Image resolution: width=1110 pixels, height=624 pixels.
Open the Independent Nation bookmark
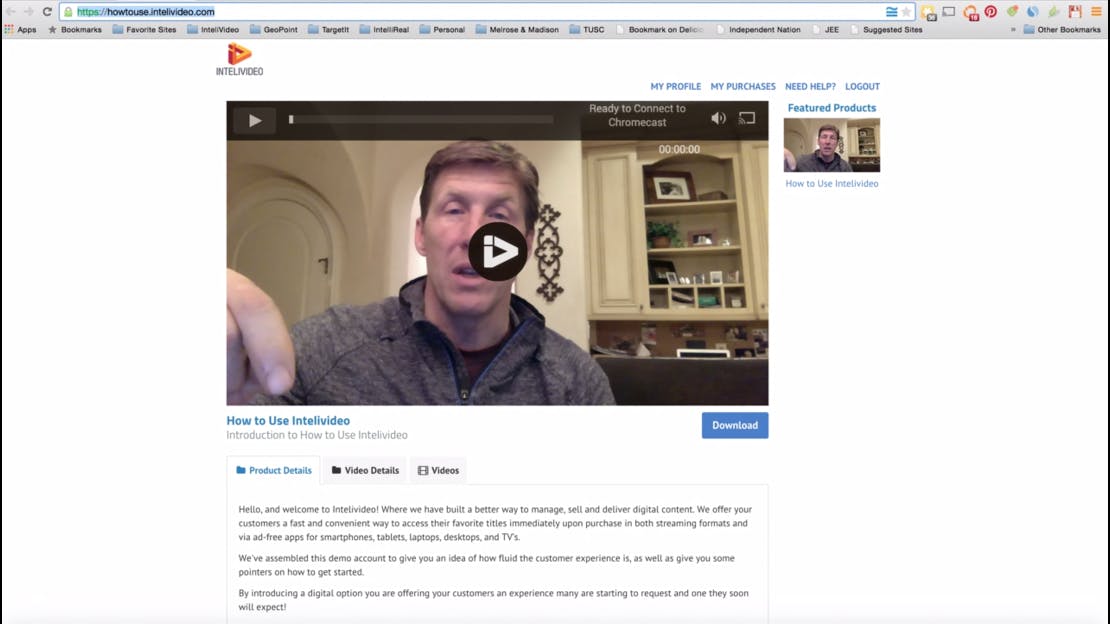coord(758,30)
